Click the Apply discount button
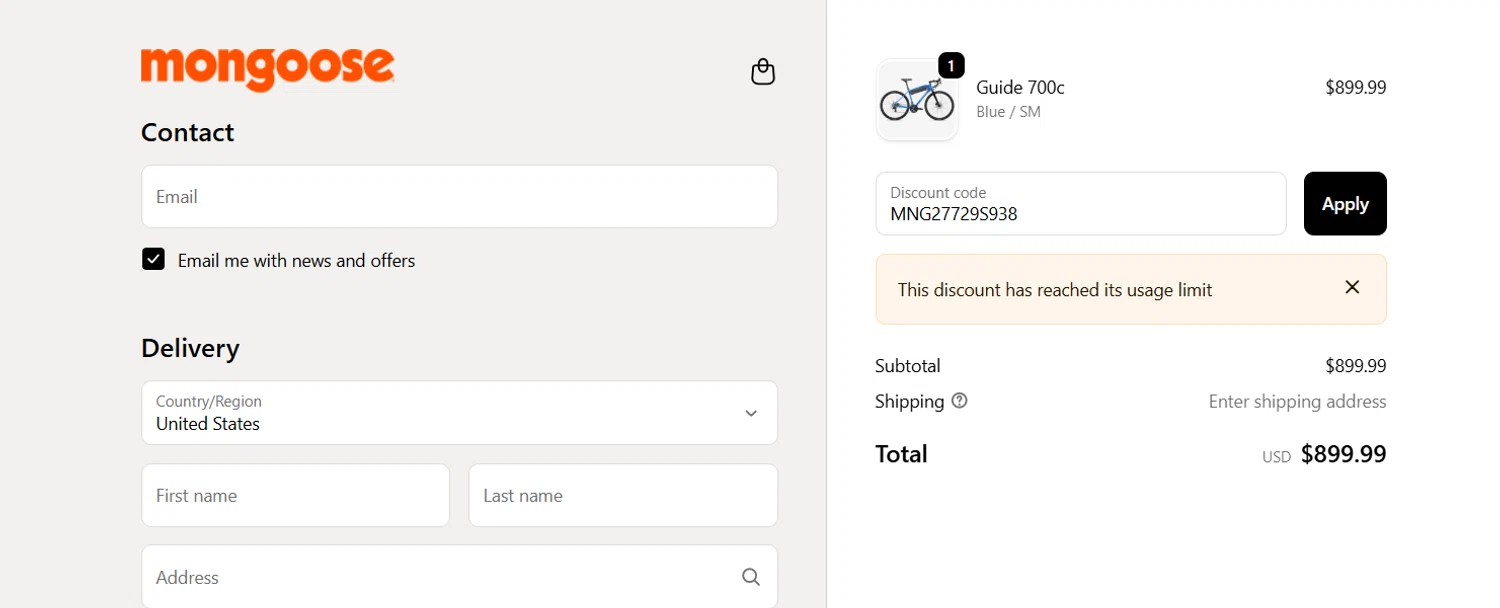 pyautogui.click(x=1345, y=204)
